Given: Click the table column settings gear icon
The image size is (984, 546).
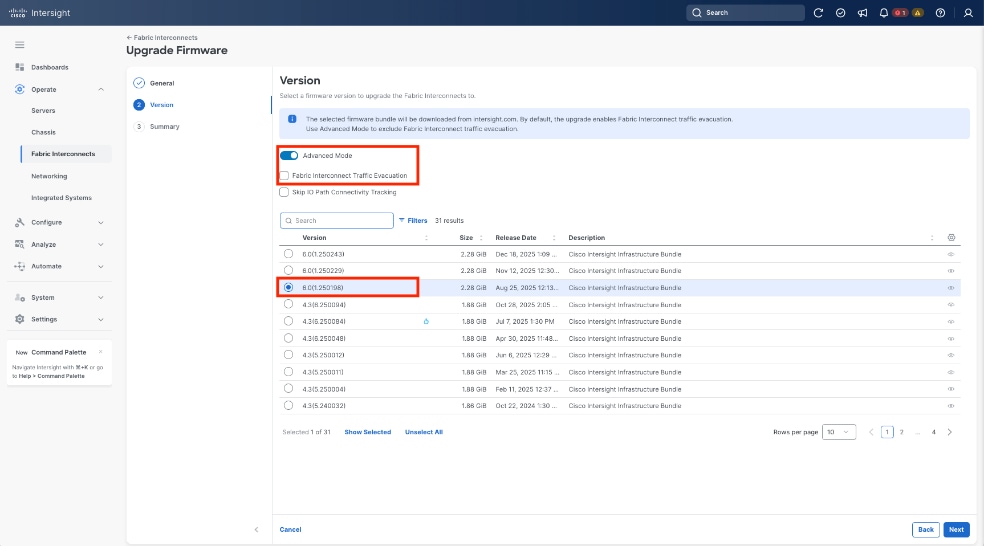Looking at the screenshot, I should 951,237.
